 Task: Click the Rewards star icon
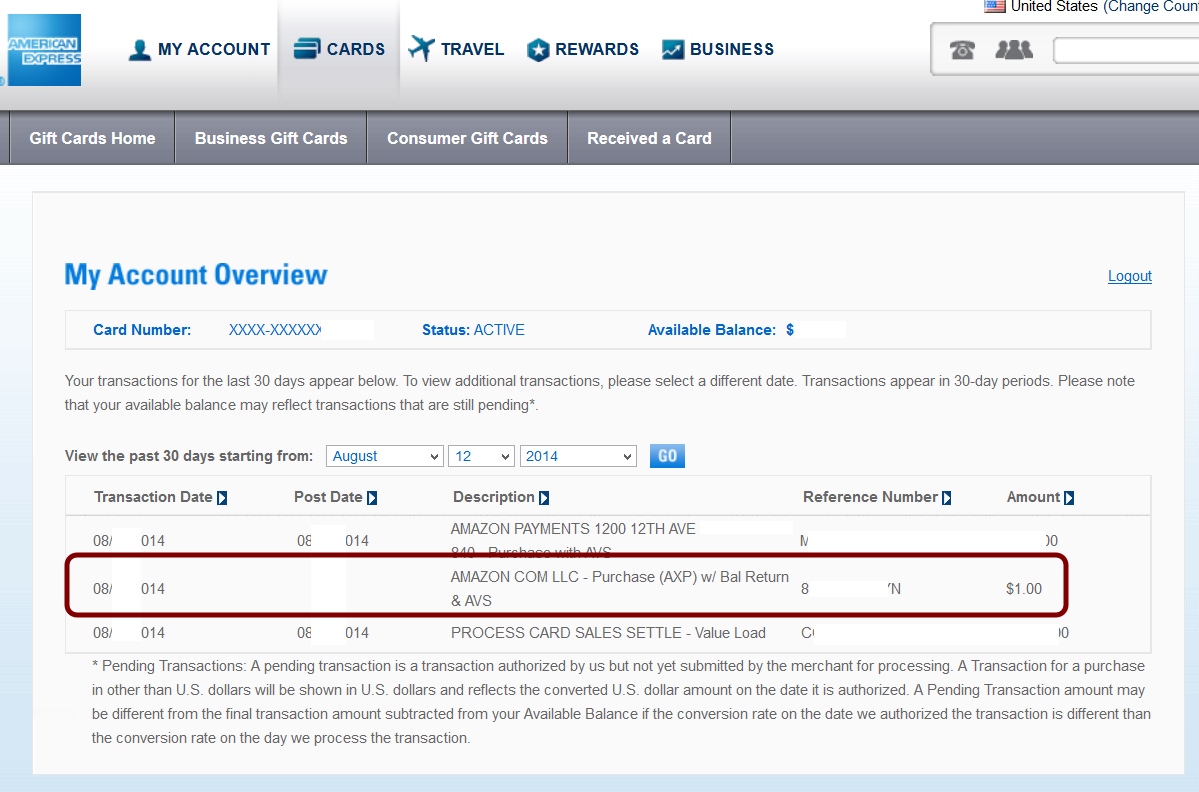tap(538, 50)
